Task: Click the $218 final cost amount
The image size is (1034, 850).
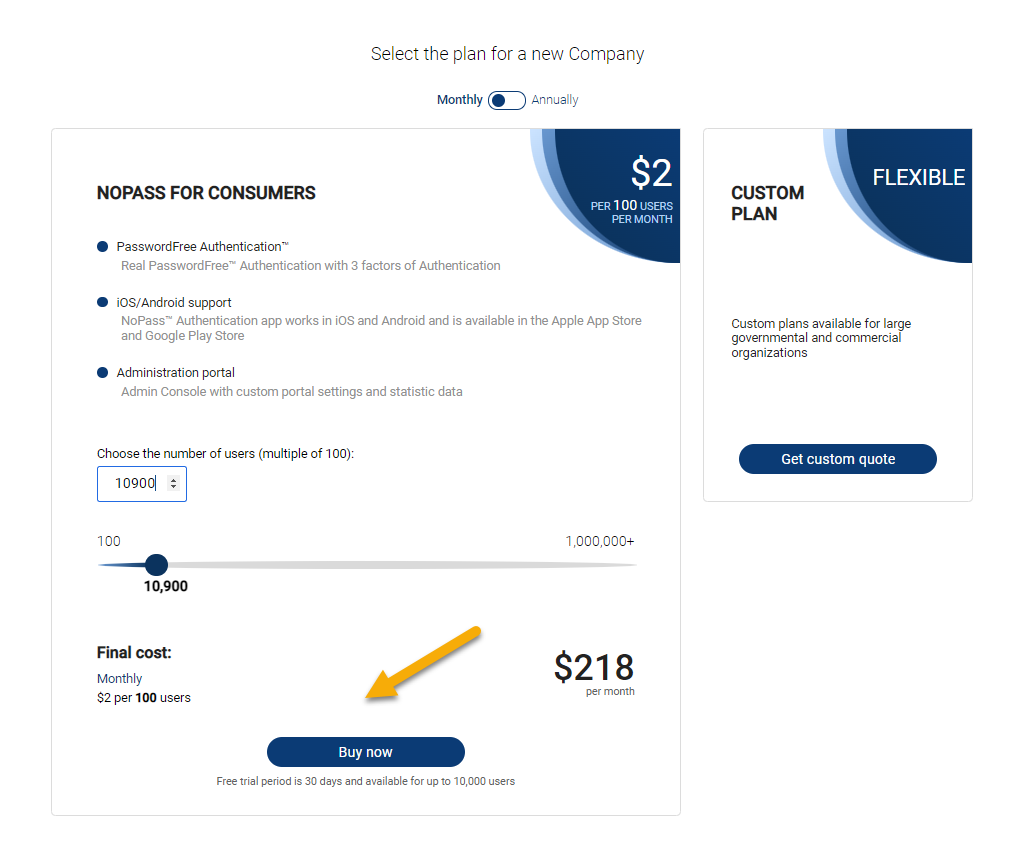Action: [x=594, y=667]
